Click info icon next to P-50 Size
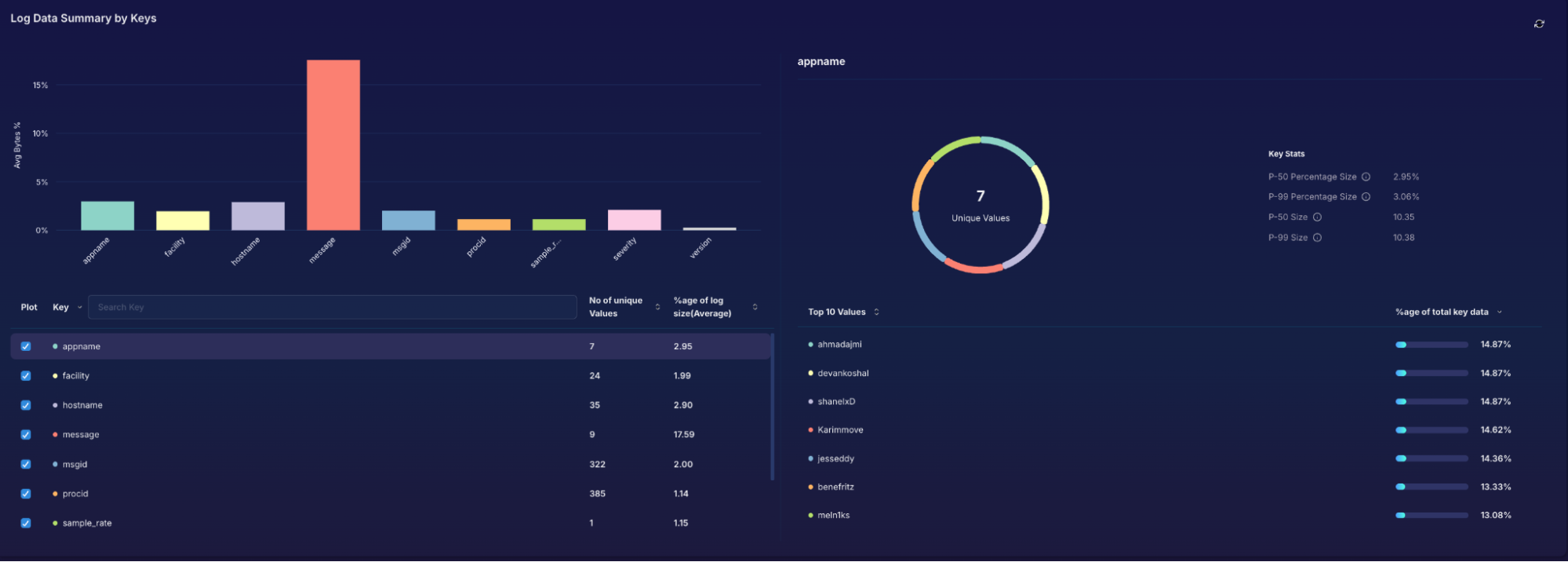Screen dimensions: 1568x562 pos(1317,217)
